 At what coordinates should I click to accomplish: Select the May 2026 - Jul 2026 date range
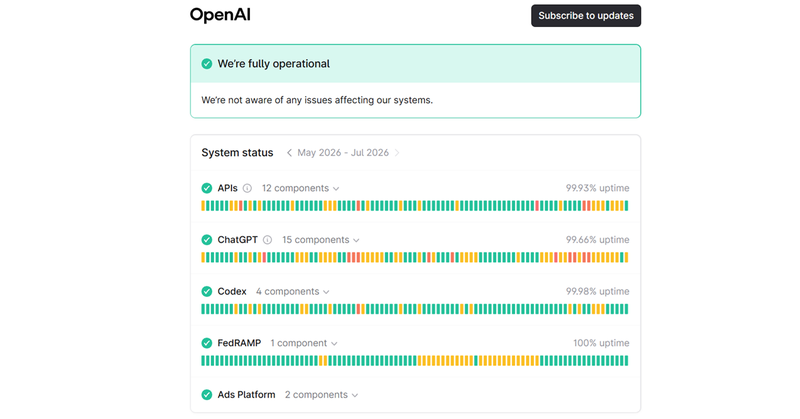click(x=343, y=153)
